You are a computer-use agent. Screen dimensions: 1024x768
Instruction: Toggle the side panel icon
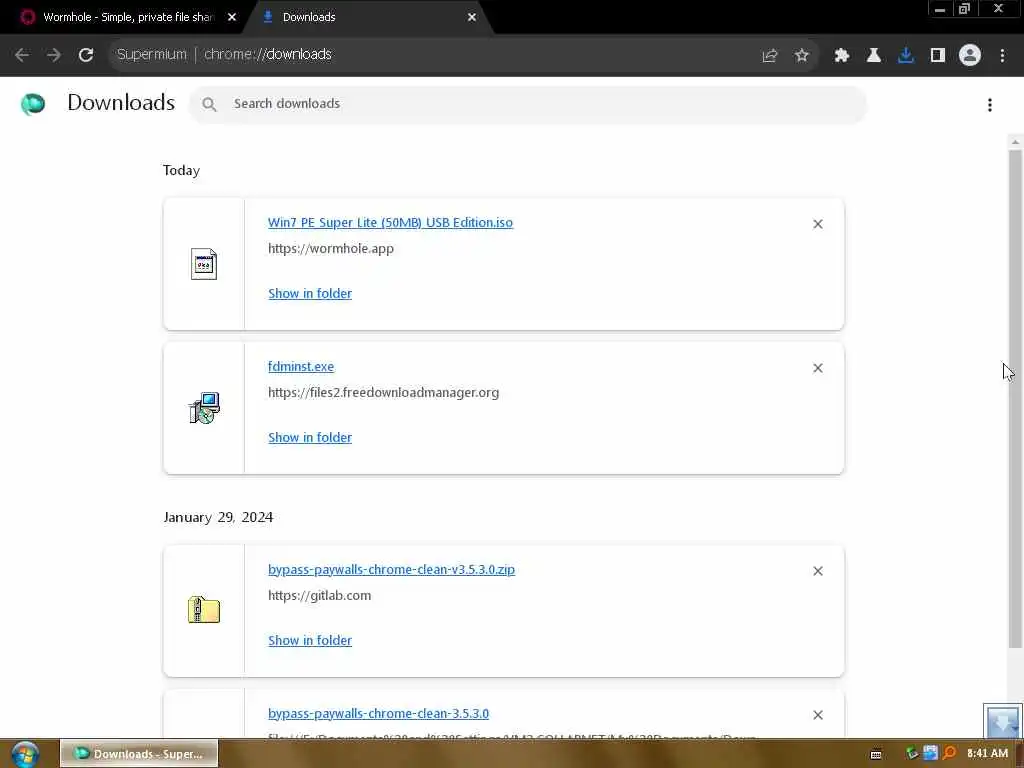pos(937,56)
